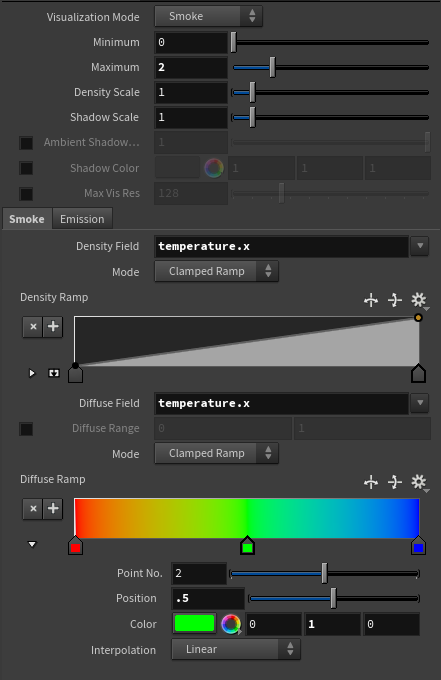
Task: Click the Density Ramp maximize icon
Action: (x=54, y=373)
